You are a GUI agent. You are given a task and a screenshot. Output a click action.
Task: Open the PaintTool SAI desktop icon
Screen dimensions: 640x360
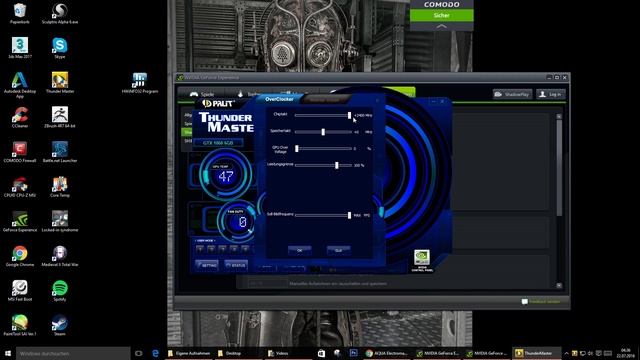click(20, 325)
